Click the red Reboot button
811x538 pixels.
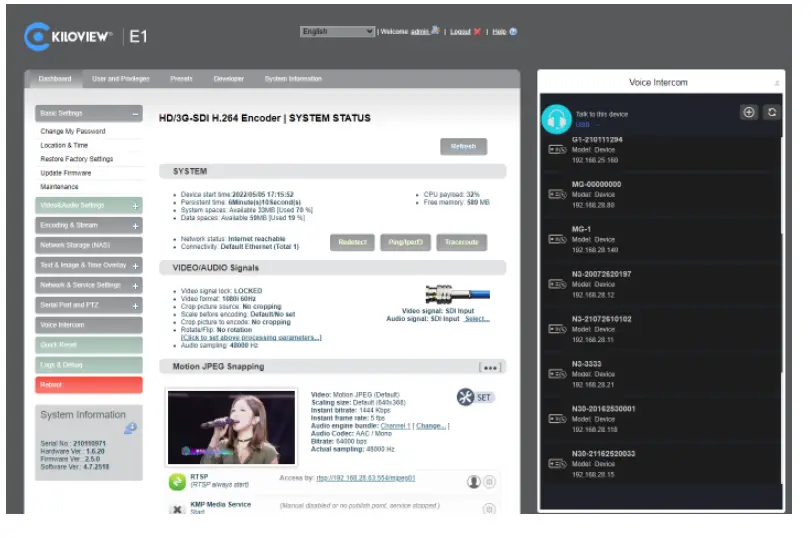tap(88, 385)
